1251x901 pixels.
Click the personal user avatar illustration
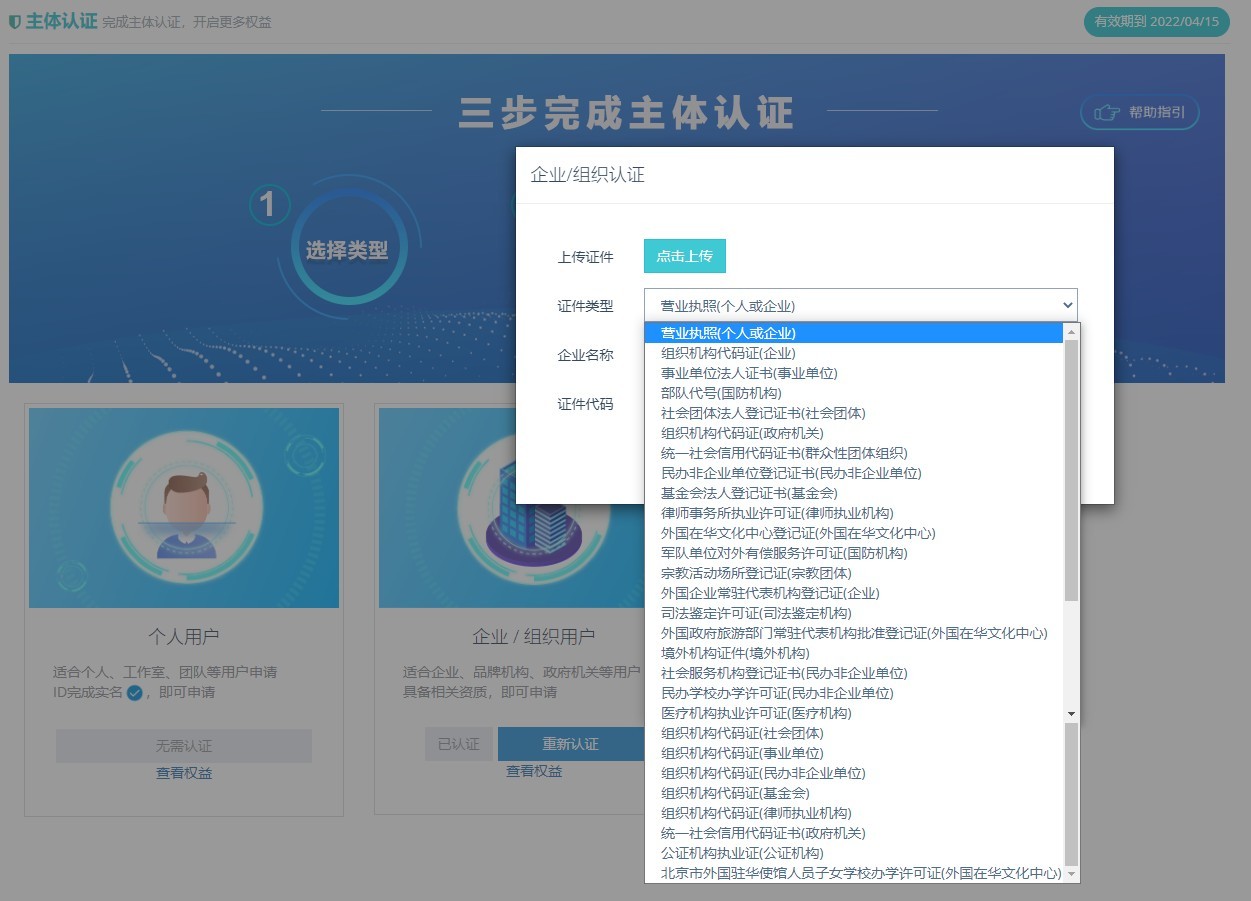click(184, 505)
